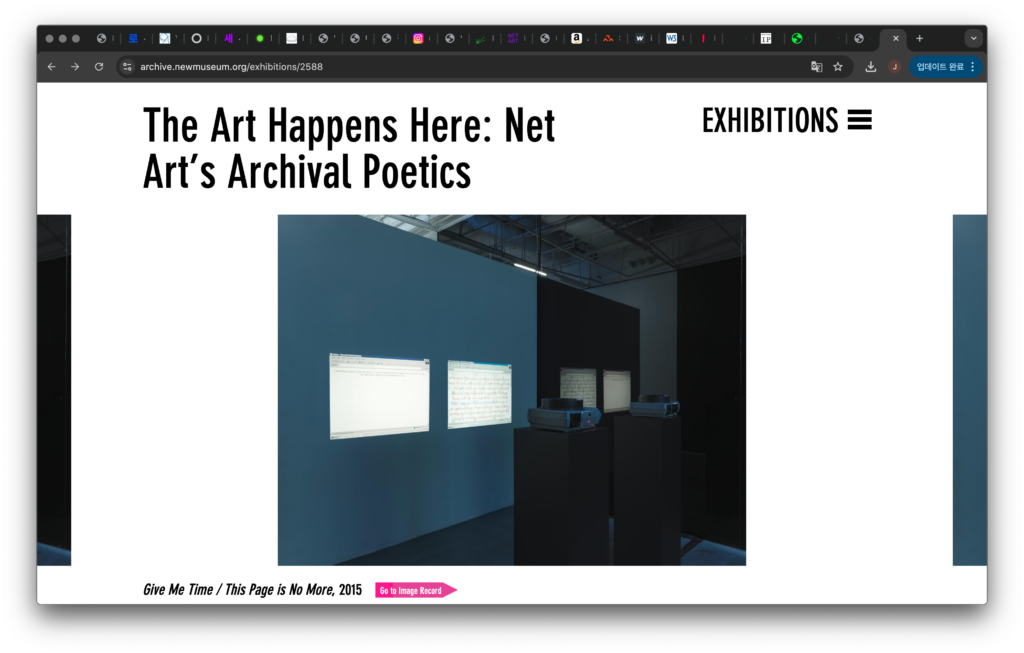The image size is (1024, 653).
Task: Open a new browser tab
Action: point(920,38)
